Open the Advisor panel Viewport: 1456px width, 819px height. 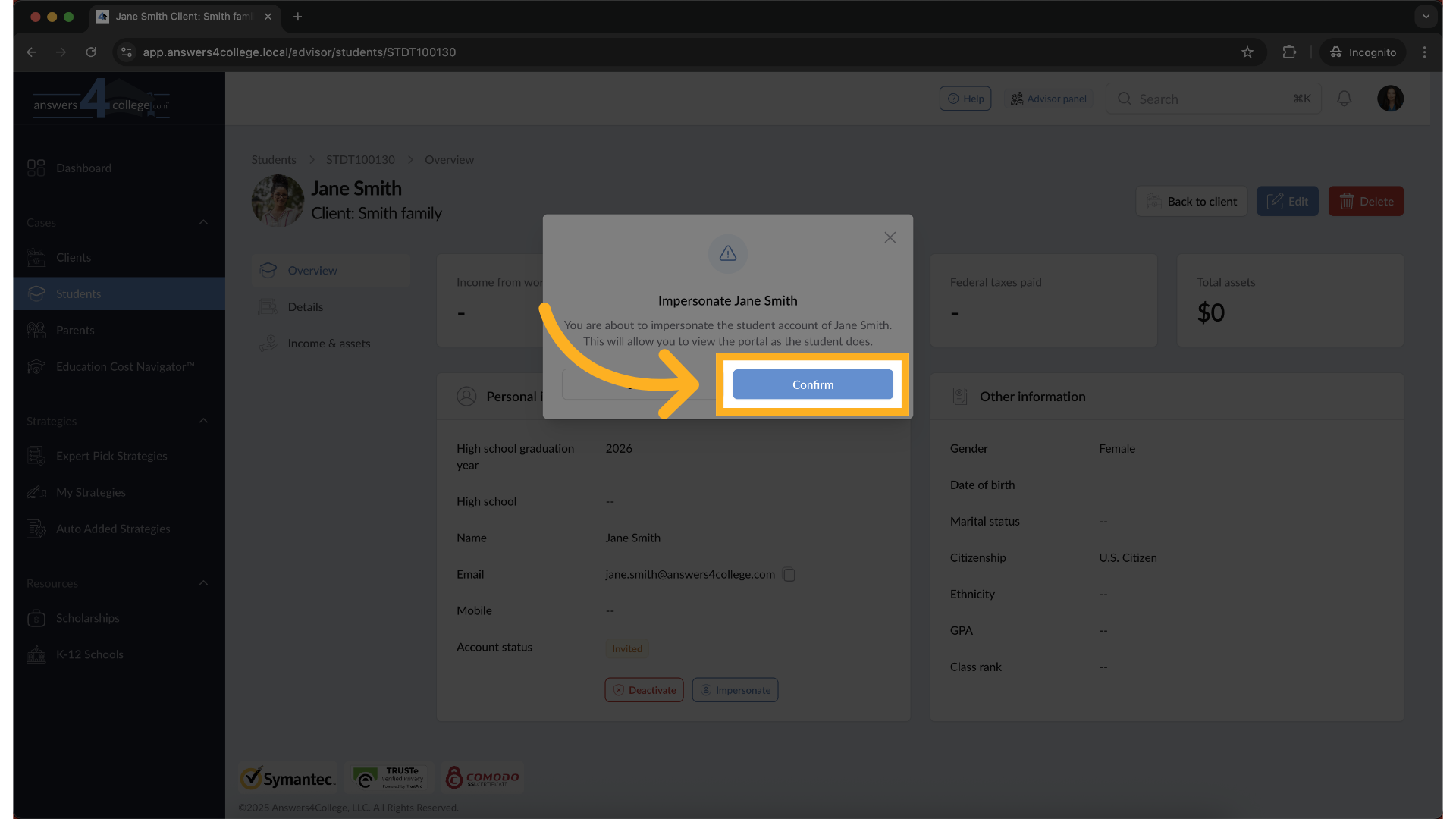(1049, 98)
